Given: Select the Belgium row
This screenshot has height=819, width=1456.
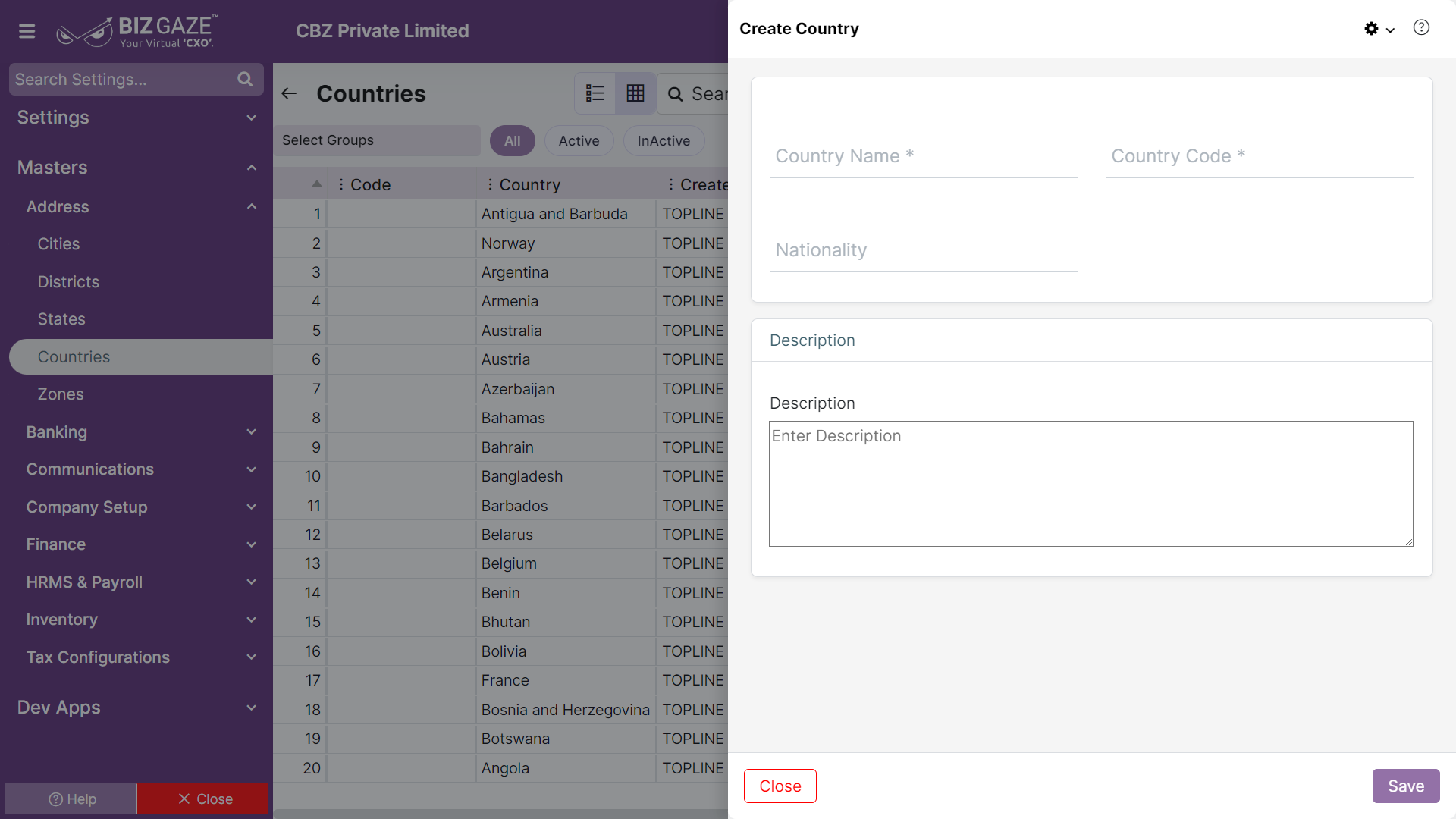Looking at the screenshot, I should pos(500,563).
